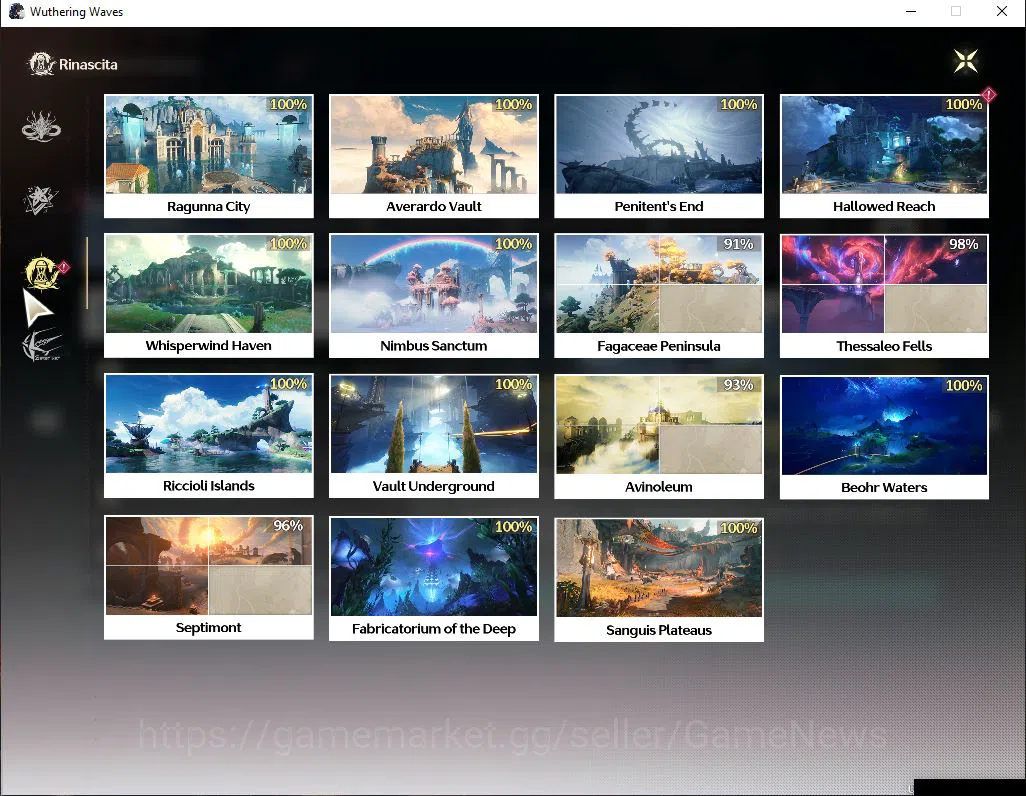Select the Whisperwind Haven card
The height and width of the screenshot is (796, 1026).
pos(209,295)
